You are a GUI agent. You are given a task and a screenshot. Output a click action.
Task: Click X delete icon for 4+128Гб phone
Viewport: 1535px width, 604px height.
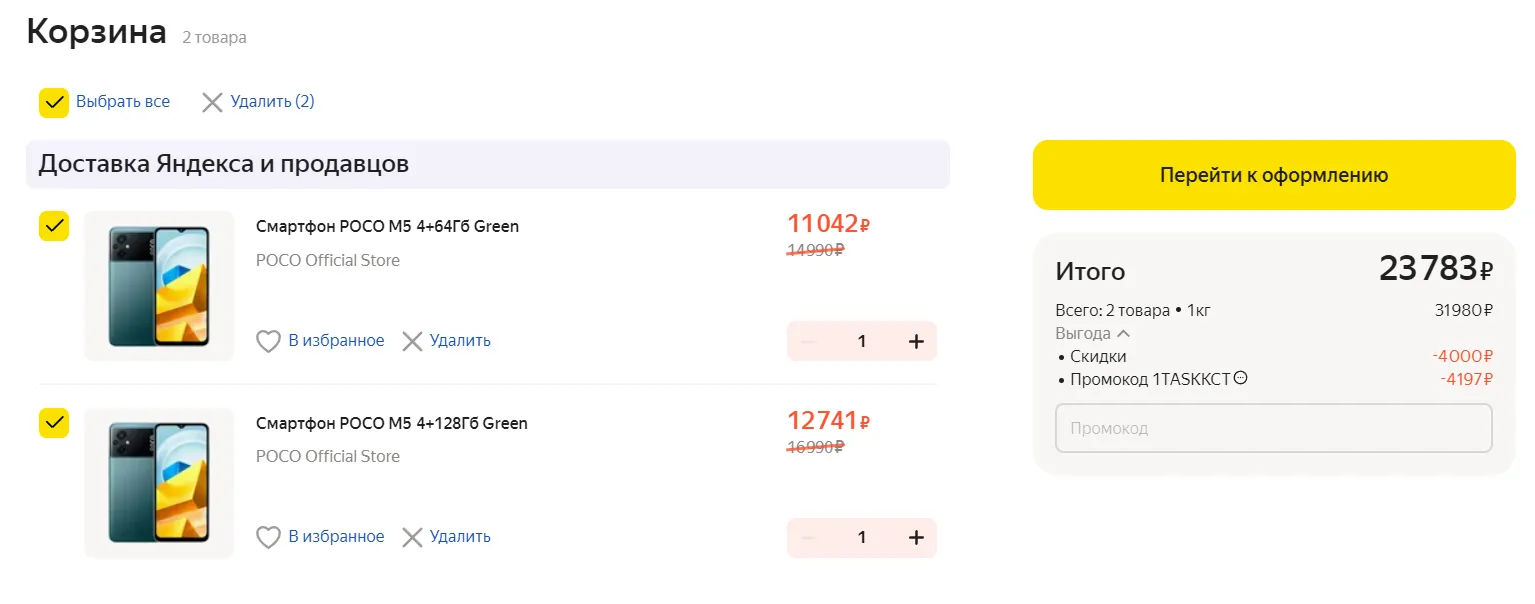(412, 538)
